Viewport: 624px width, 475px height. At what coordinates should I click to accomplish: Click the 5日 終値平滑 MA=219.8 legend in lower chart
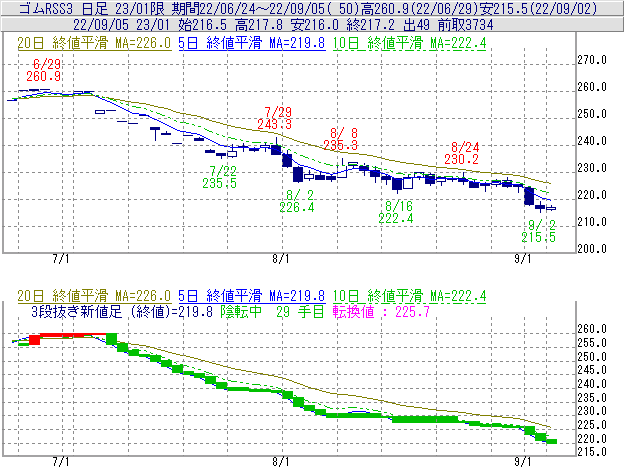click(x=252, y=296)
